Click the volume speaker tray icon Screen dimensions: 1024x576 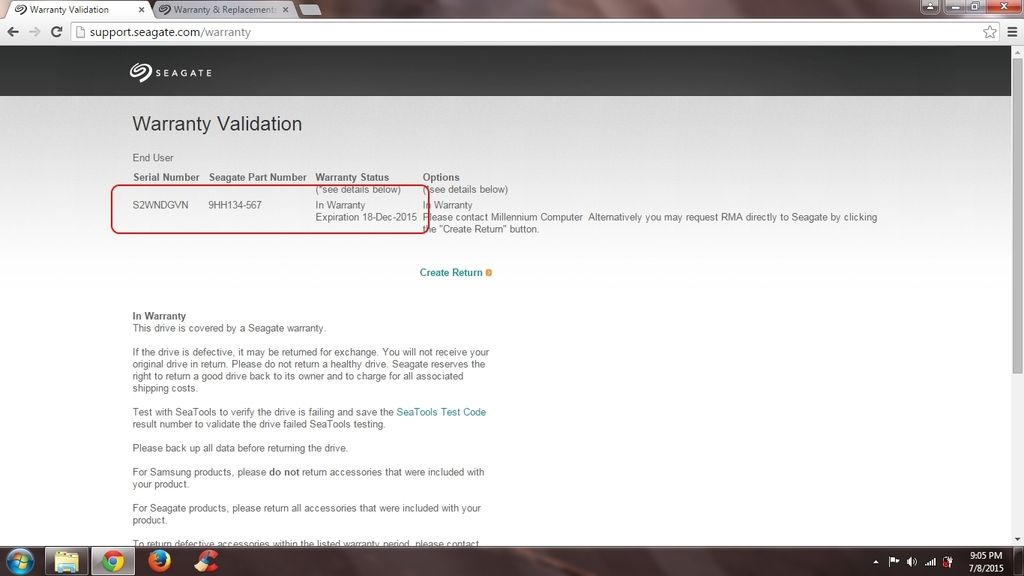click(912, 562)
